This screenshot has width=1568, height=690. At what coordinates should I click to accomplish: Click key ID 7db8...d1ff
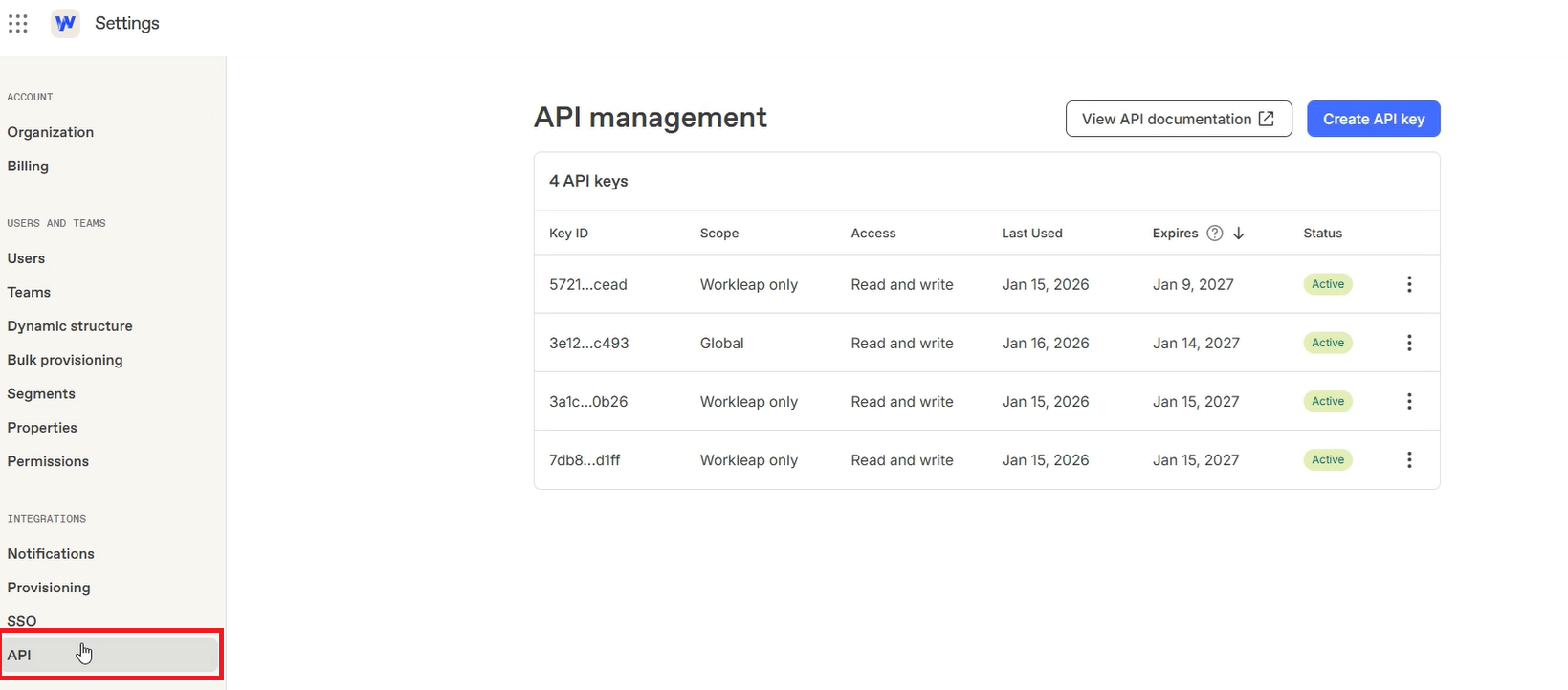(x=585, y=460)
